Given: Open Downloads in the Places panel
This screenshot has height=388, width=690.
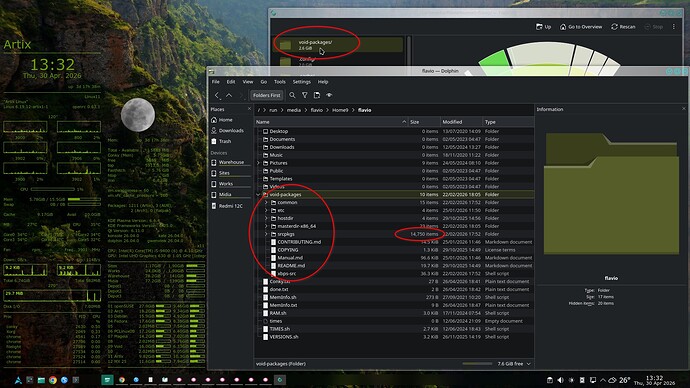Looking at the screenshot, I should 231,131.
